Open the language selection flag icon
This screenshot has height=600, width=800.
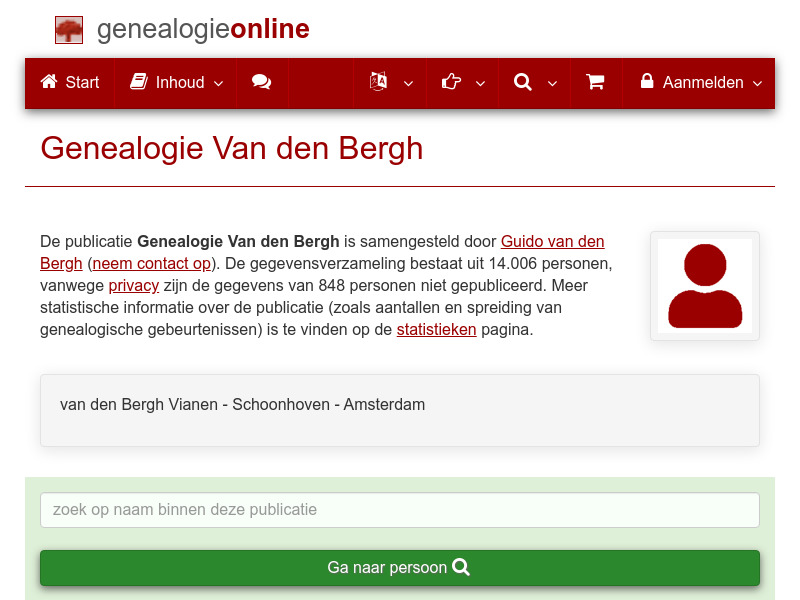point(378,82)
